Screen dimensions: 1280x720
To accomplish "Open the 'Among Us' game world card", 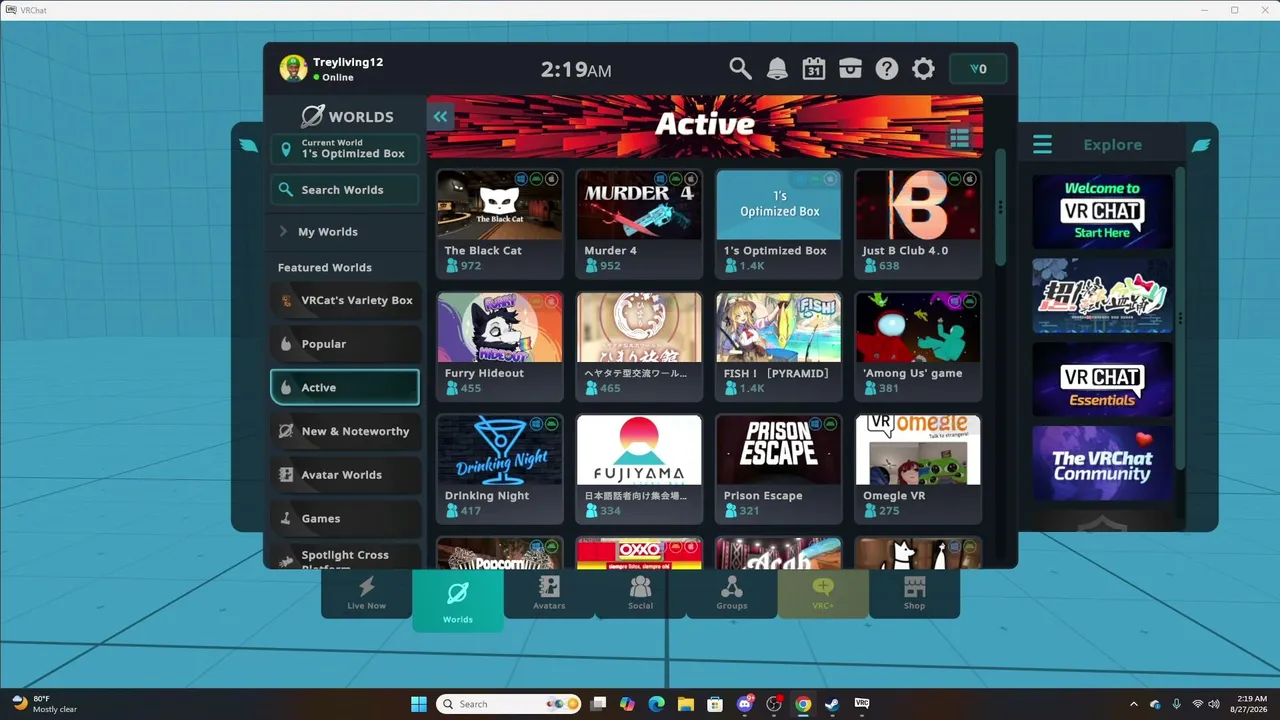I will pyautogui.click(x=918, y=347).
